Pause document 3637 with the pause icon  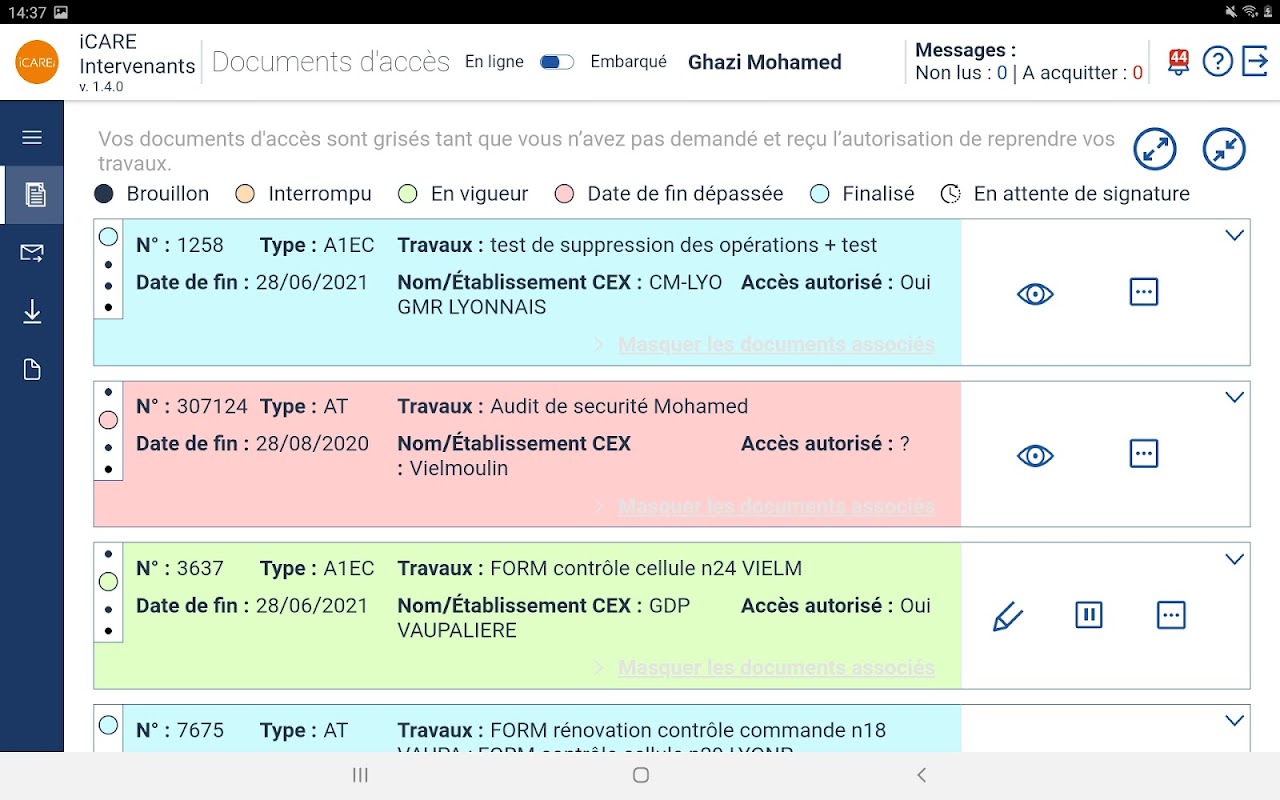pos(1088,615)
